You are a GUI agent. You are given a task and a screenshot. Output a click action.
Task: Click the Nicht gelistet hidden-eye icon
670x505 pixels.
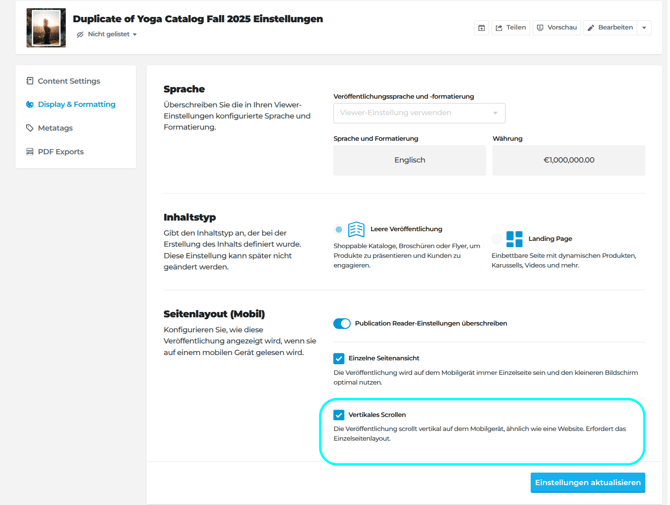click(80, 35)
